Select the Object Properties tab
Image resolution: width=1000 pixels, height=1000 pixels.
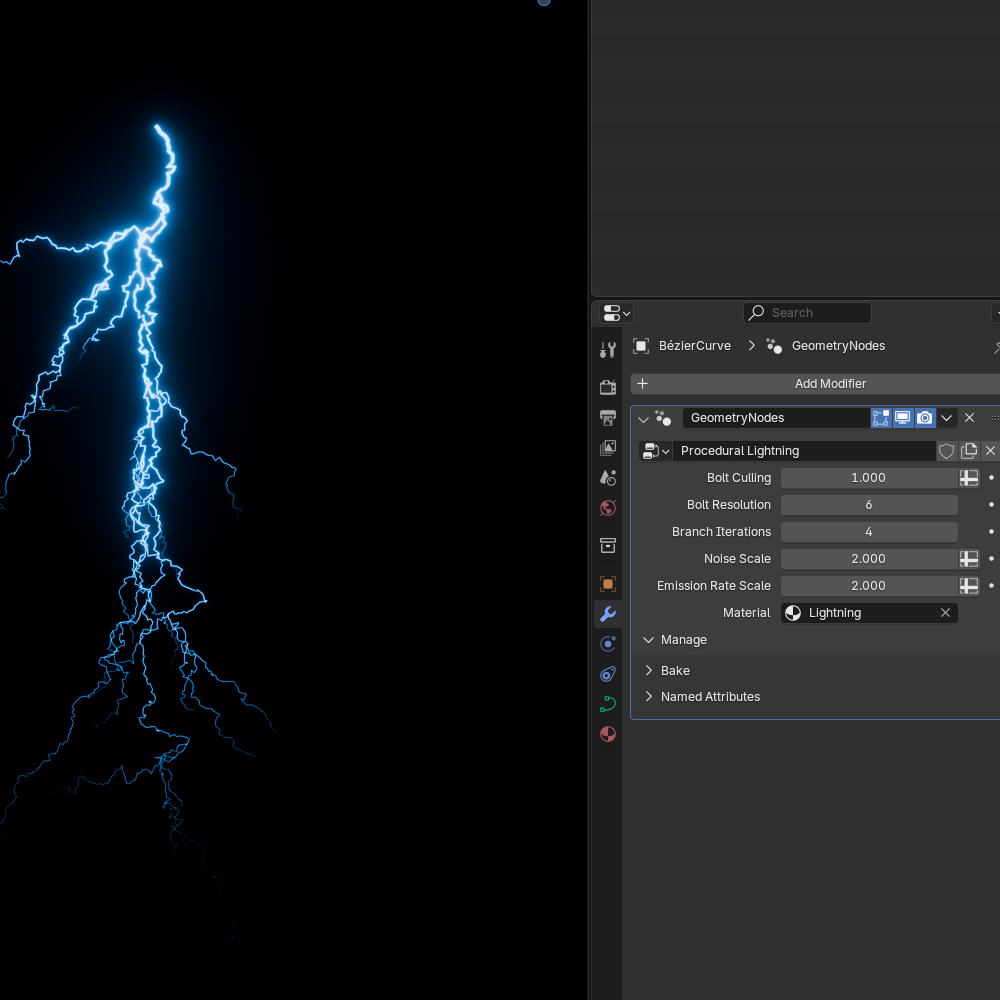pos(607,583)
